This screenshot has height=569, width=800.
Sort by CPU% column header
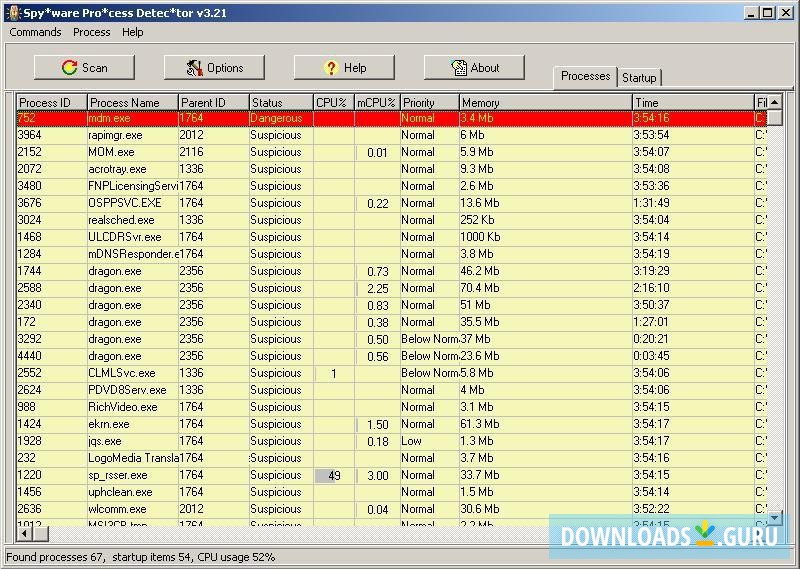point(334,103)
